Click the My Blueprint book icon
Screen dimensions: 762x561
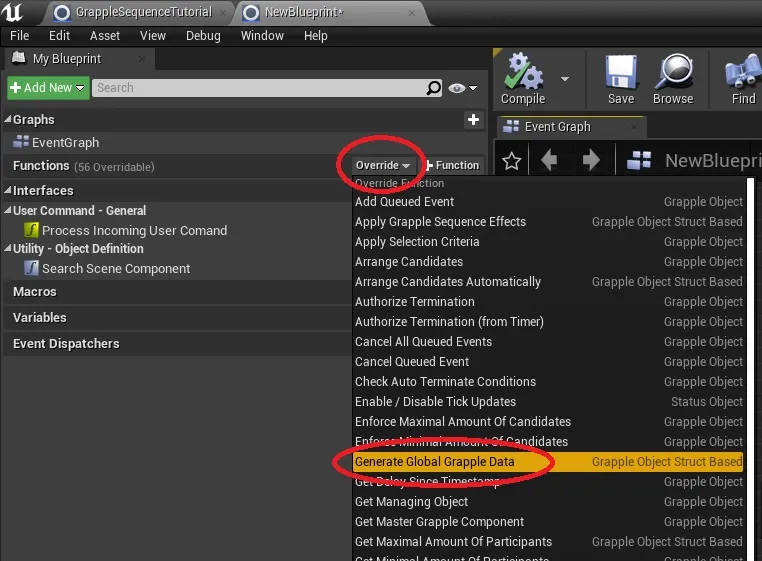click(18, 58)
